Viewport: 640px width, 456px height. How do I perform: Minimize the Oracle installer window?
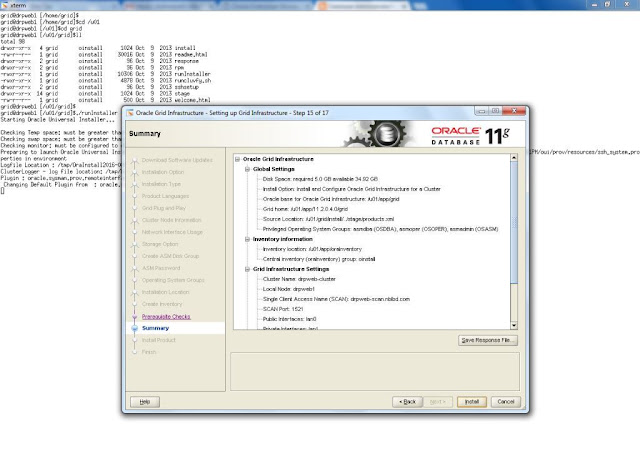(x=481, y=111)
